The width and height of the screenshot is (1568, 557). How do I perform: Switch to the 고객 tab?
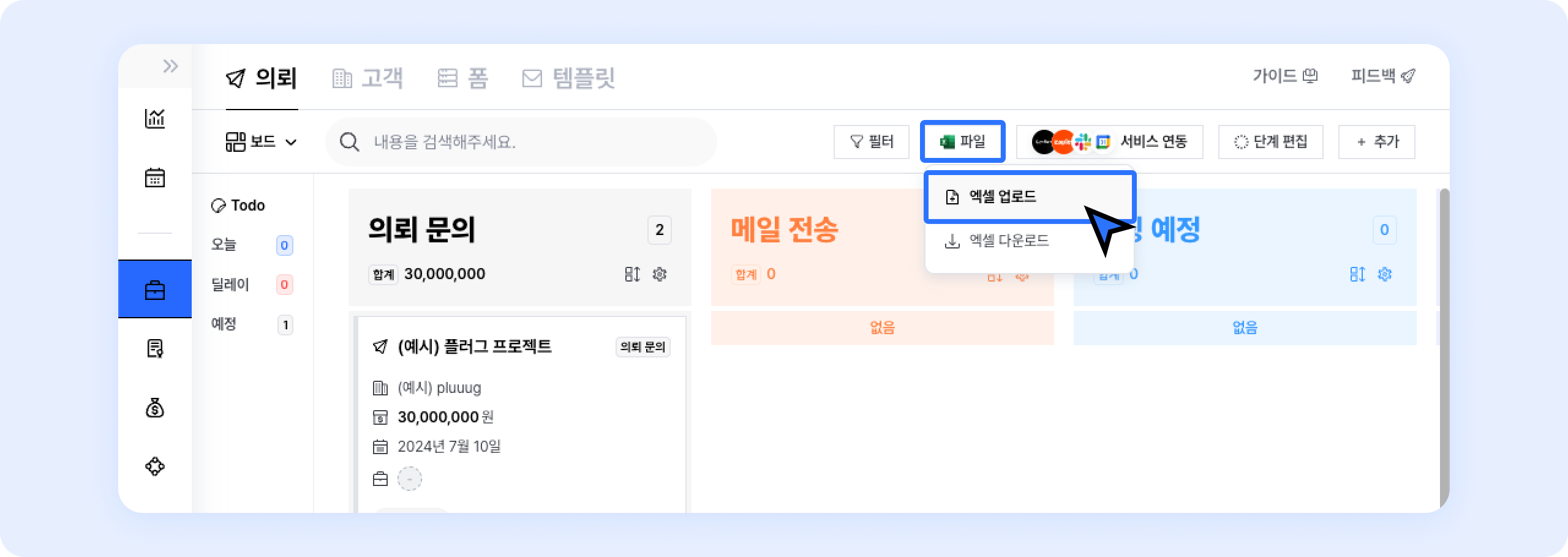tap(368, 78)
